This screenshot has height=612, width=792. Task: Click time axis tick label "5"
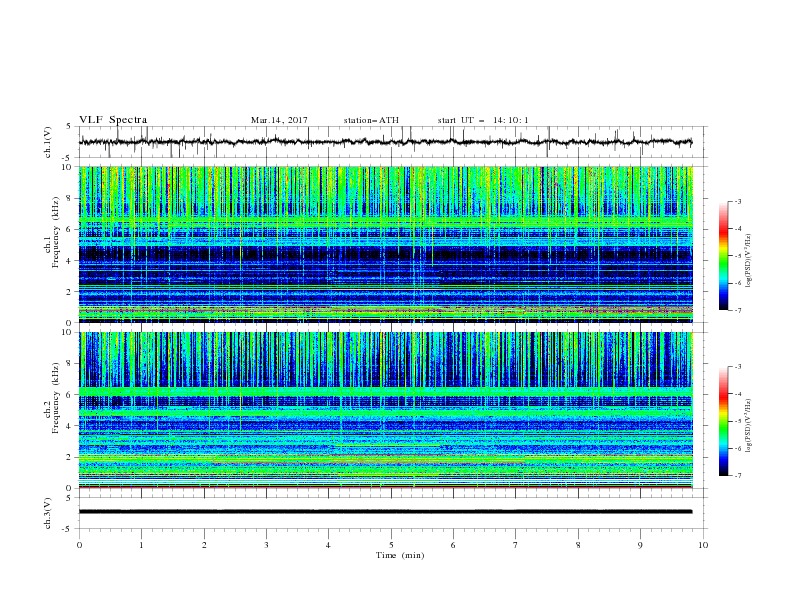tap(391, 545)
